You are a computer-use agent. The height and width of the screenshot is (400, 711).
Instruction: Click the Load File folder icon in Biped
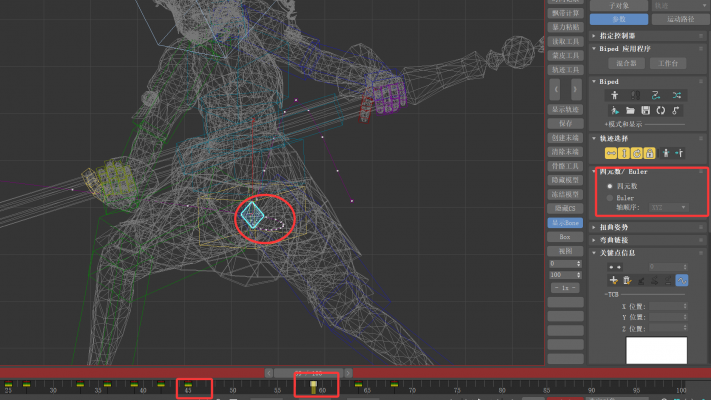629,109
